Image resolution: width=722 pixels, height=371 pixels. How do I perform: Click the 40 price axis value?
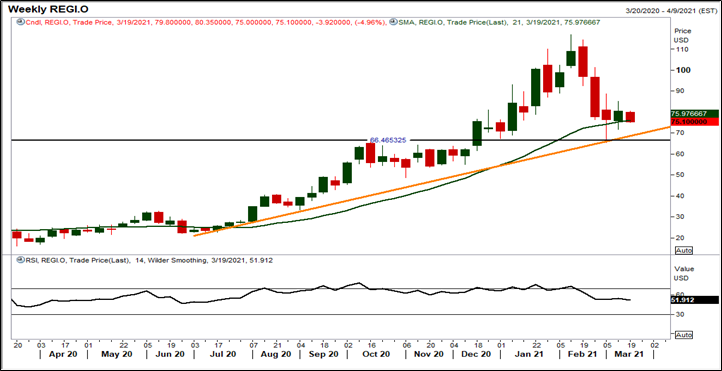[679, 196]
